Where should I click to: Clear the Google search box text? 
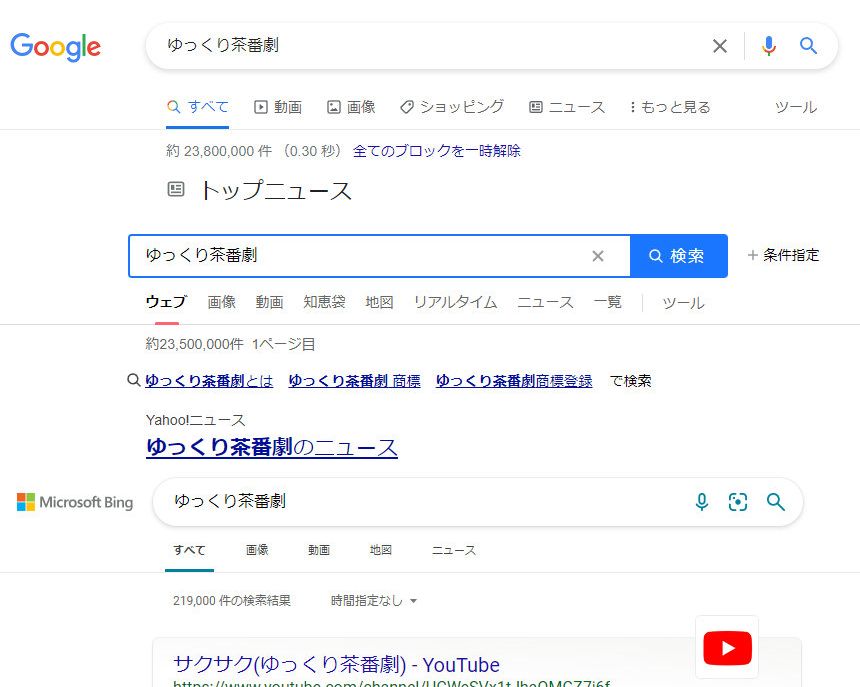(x=719, y=46)
